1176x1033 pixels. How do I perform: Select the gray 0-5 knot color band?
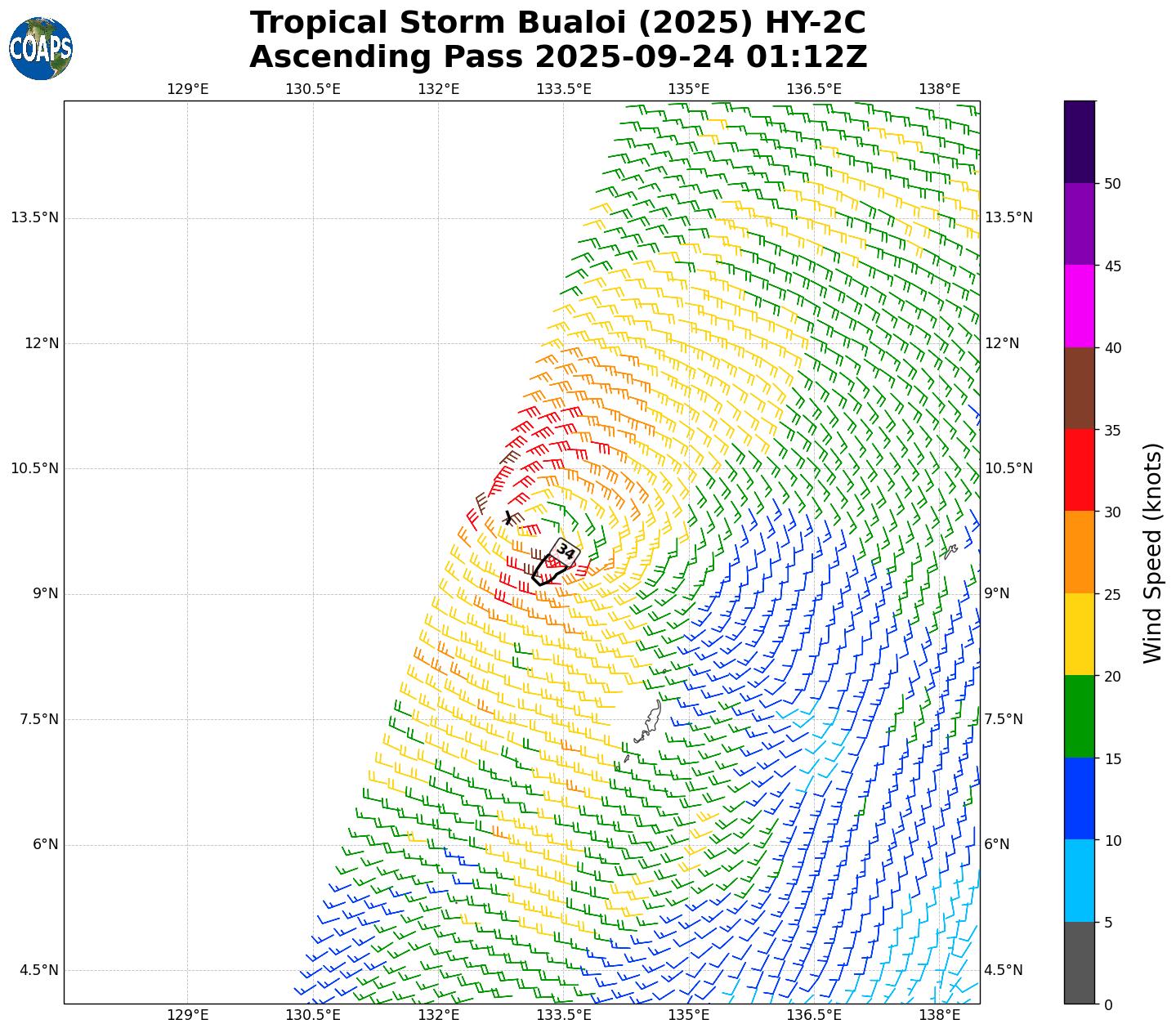1079,963
